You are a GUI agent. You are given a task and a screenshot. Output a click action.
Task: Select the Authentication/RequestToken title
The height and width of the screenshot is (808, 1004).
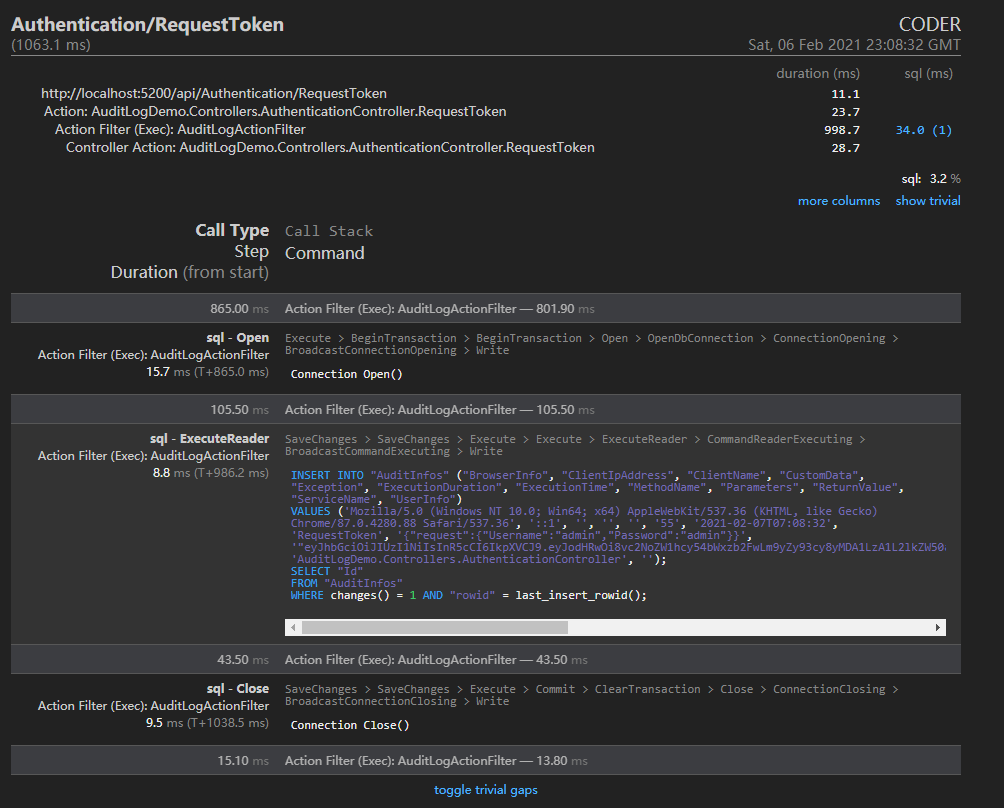click(147, 24)
